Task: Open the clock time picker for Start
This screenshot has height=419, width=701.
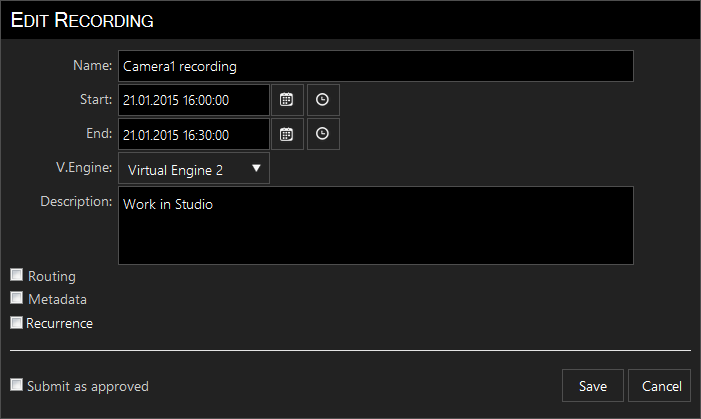Action: [323, 100]
